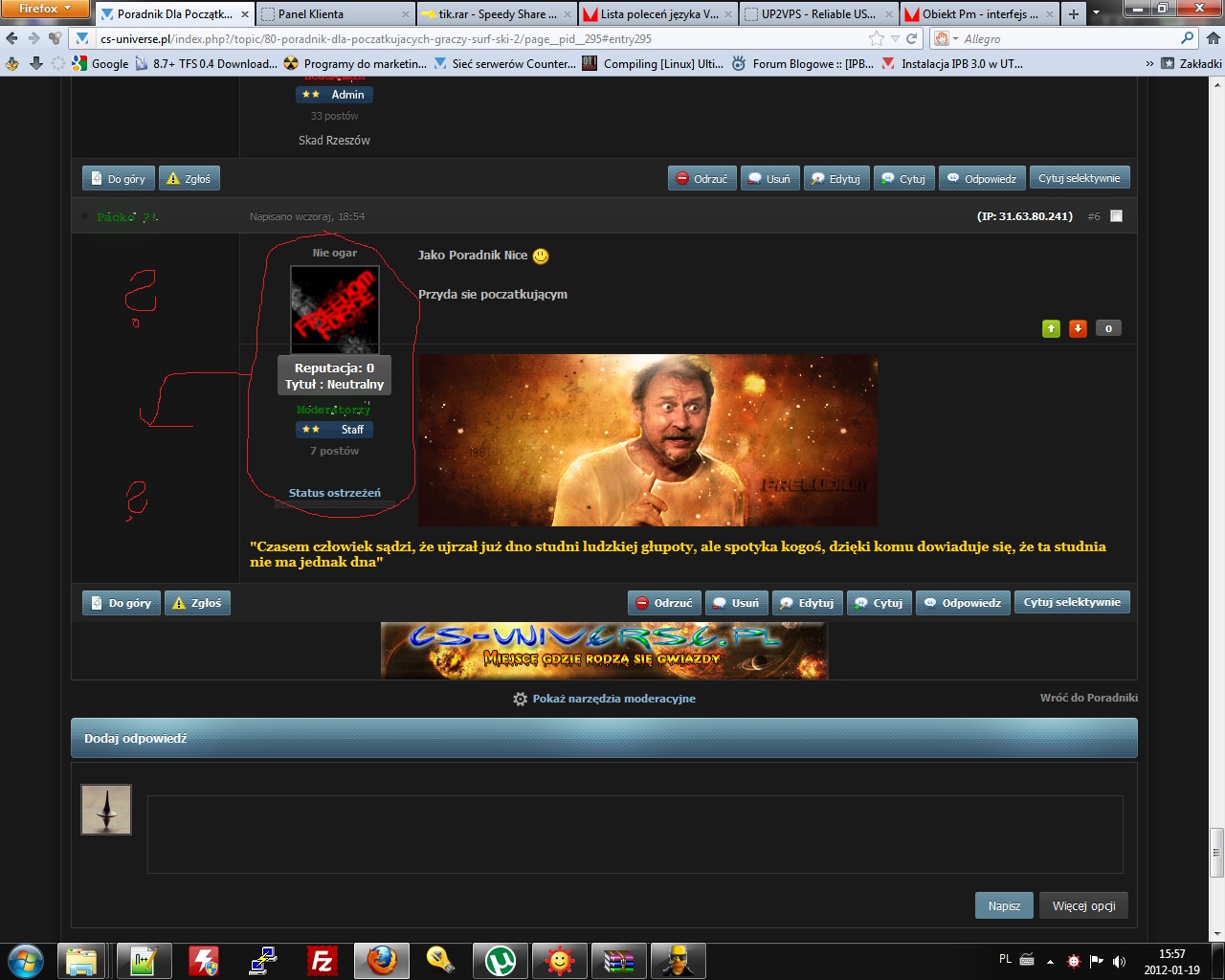This screenshot has width=1225, height=980.
Task: Downvote the post with orange arrow
Action: coord(1078,328)
